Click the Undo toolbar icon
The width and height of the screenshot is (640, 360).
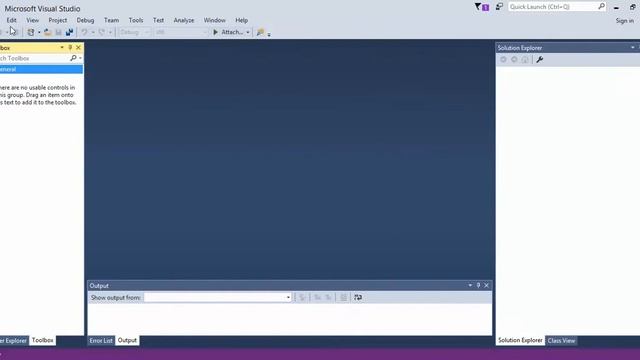click(84, 32)
